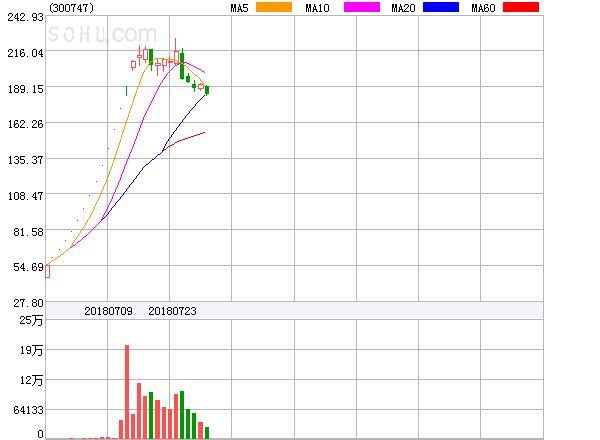Image resolution: width=600 pixels, height=440 pixels.
Task: Click the 25万 volume axis label
Action: tap(31, 320)
